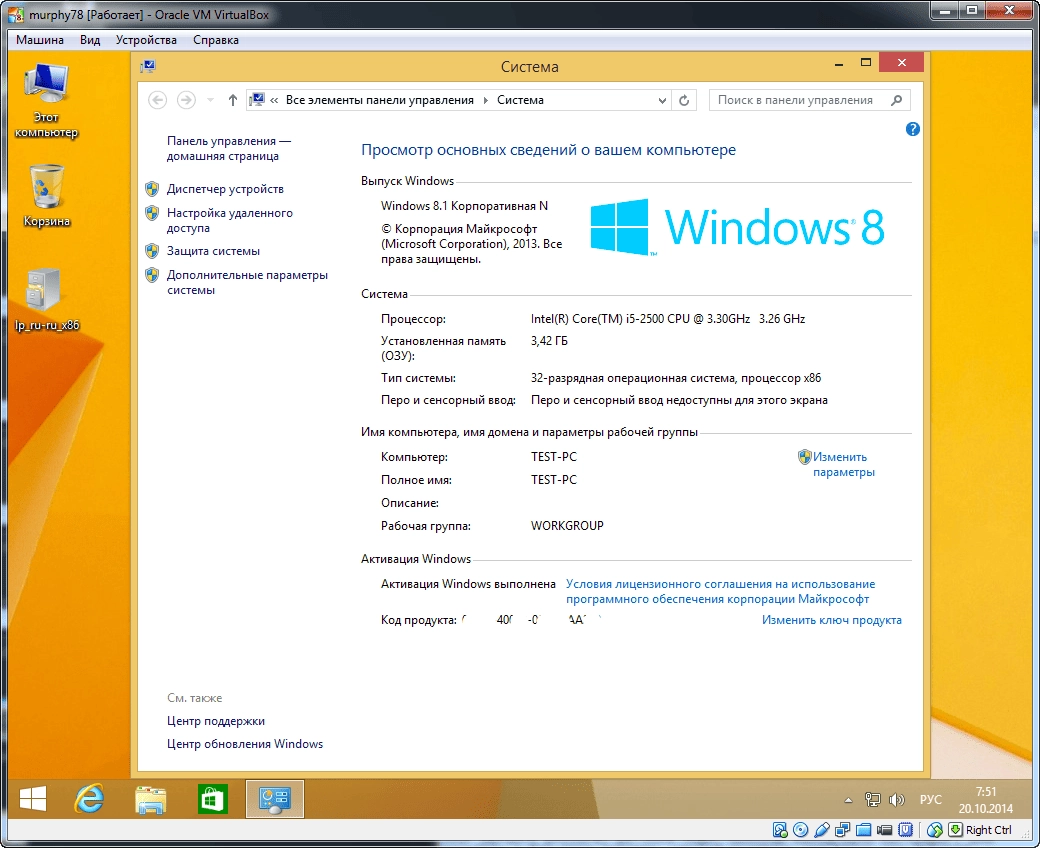Click the computer icon in the address bar
Screen dimensions: 1040x848
(x=257, y=100)
